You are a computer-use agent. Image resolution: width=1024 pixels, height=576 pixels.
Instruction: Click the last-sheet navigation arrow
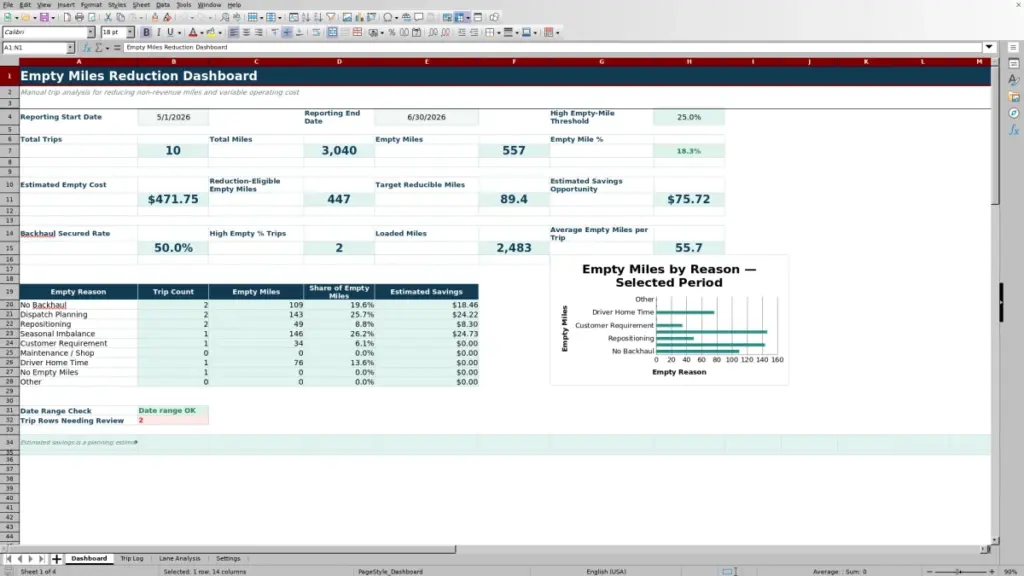pyautogui.click(x=41, y=558)
